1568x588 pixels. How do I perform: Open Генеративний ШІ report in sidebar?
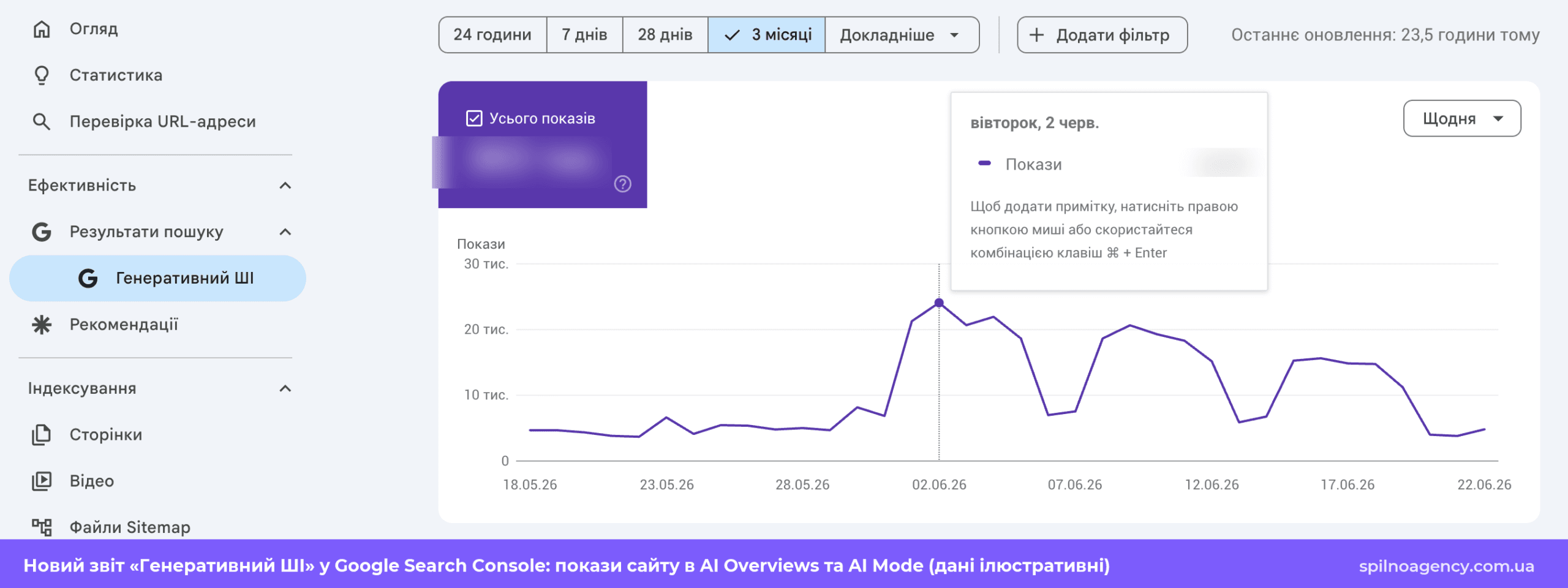point(157,278)
